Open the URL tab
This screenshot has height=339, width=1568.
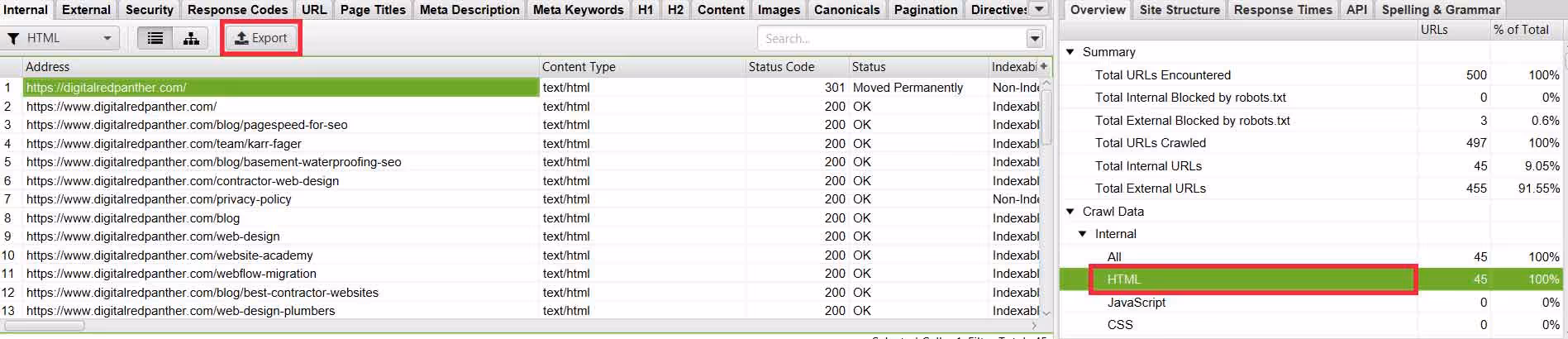pyautogui.click(x=314, y=10)
